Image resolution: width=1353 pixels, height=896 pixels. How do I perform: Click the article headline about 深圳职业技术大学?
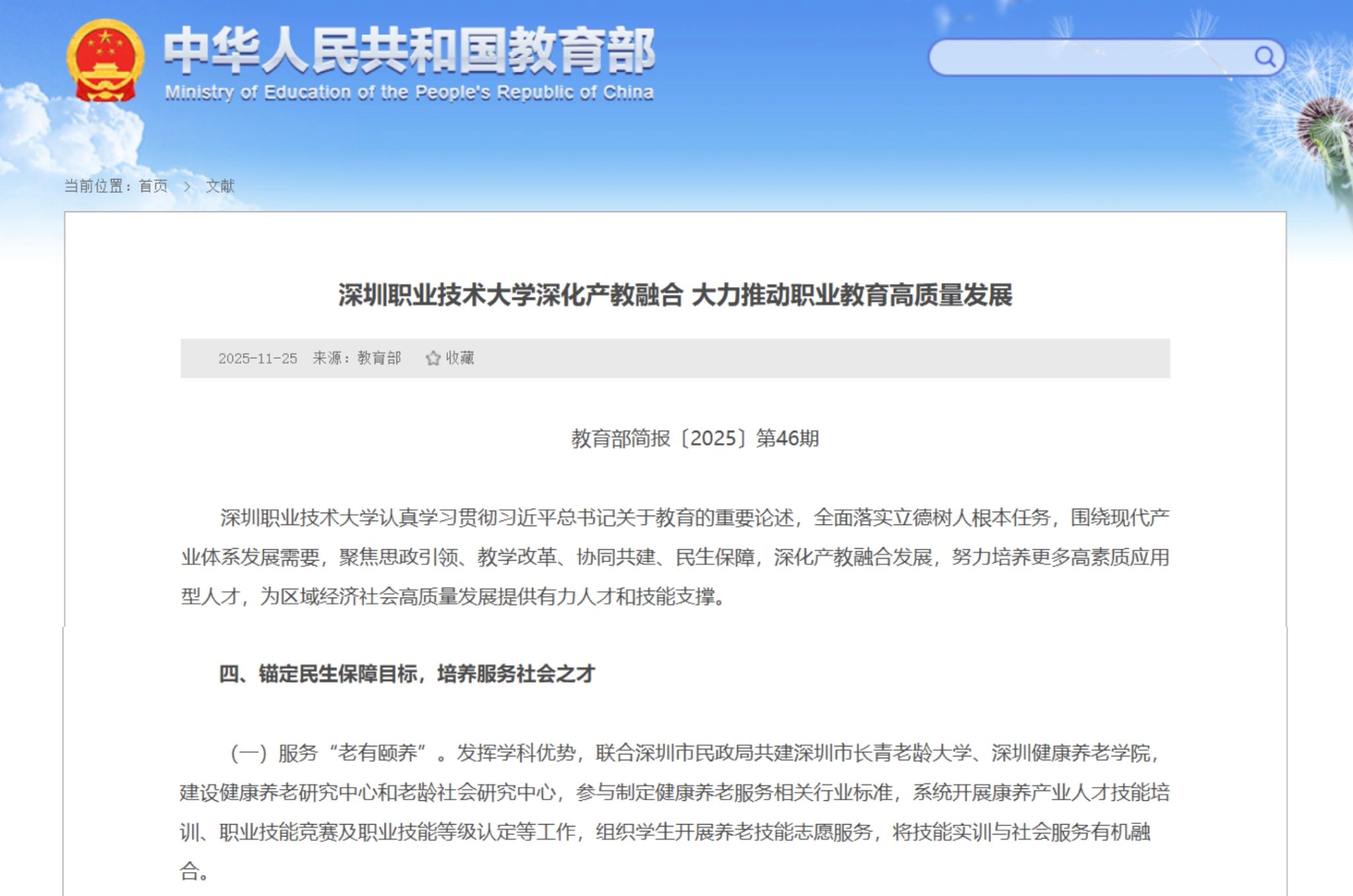tap(675, 294)
